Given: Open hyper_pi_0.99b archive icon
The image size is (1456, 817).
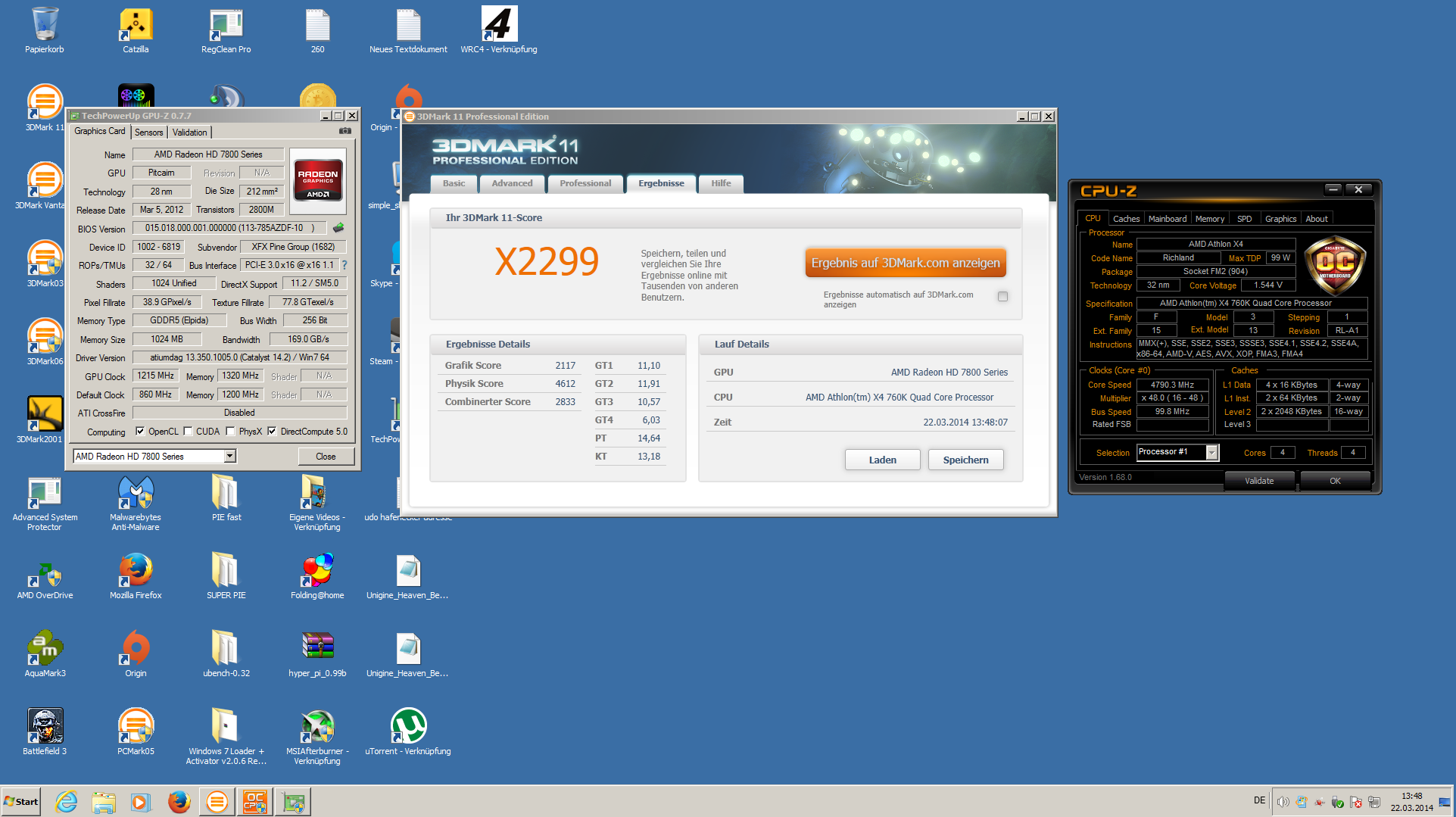Looking at the screenshot, I should click(317, 653).
